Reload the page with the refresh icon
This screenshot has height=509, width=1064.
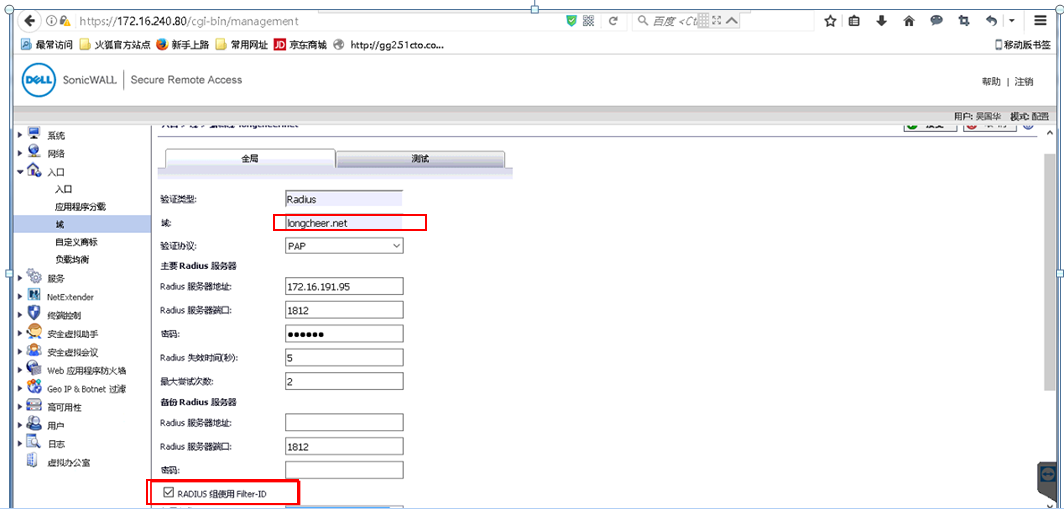[612, 20]
